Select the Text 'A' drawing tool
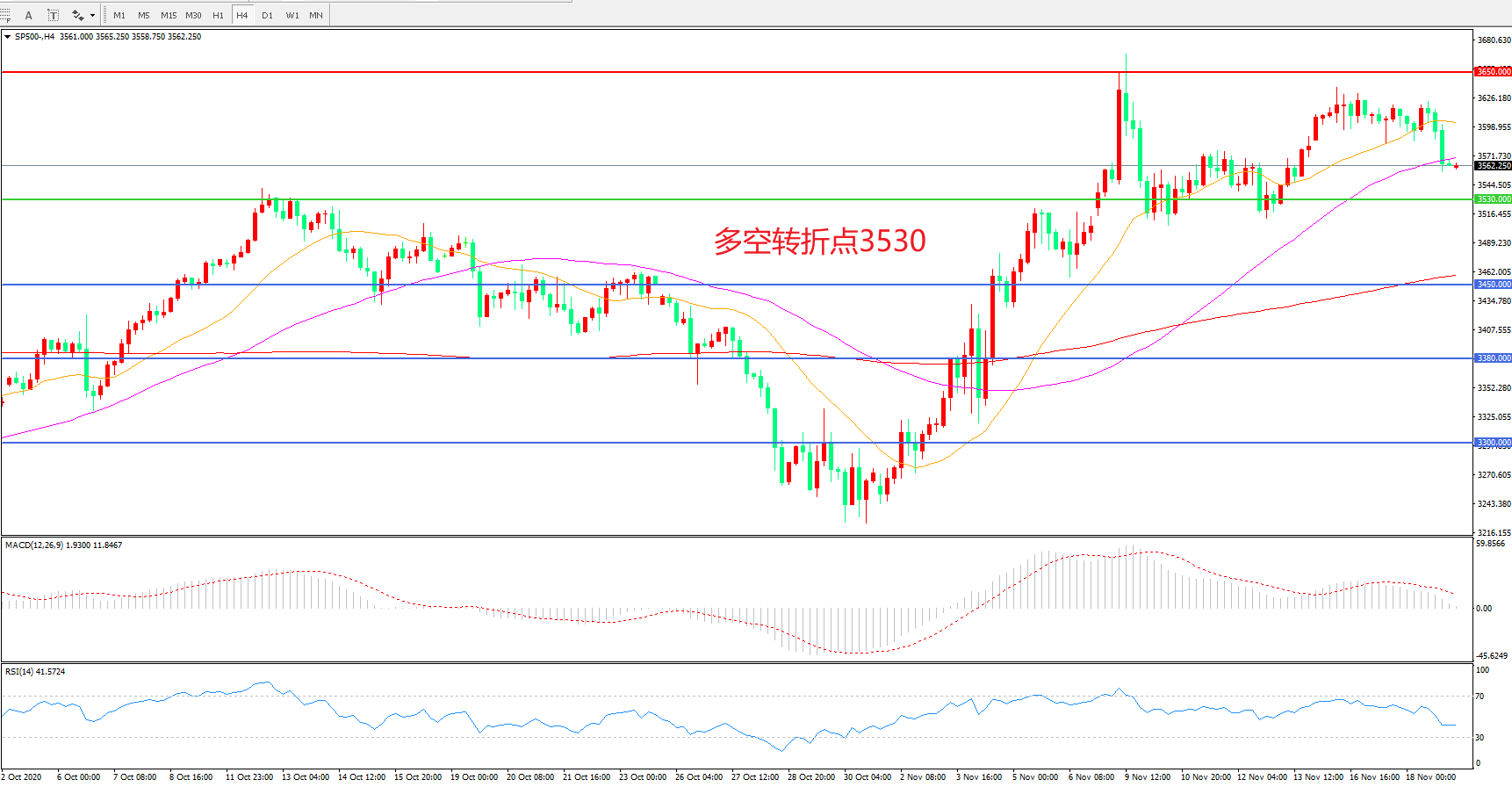Viewport: 1512px width, 787px height. coord(29,15)
